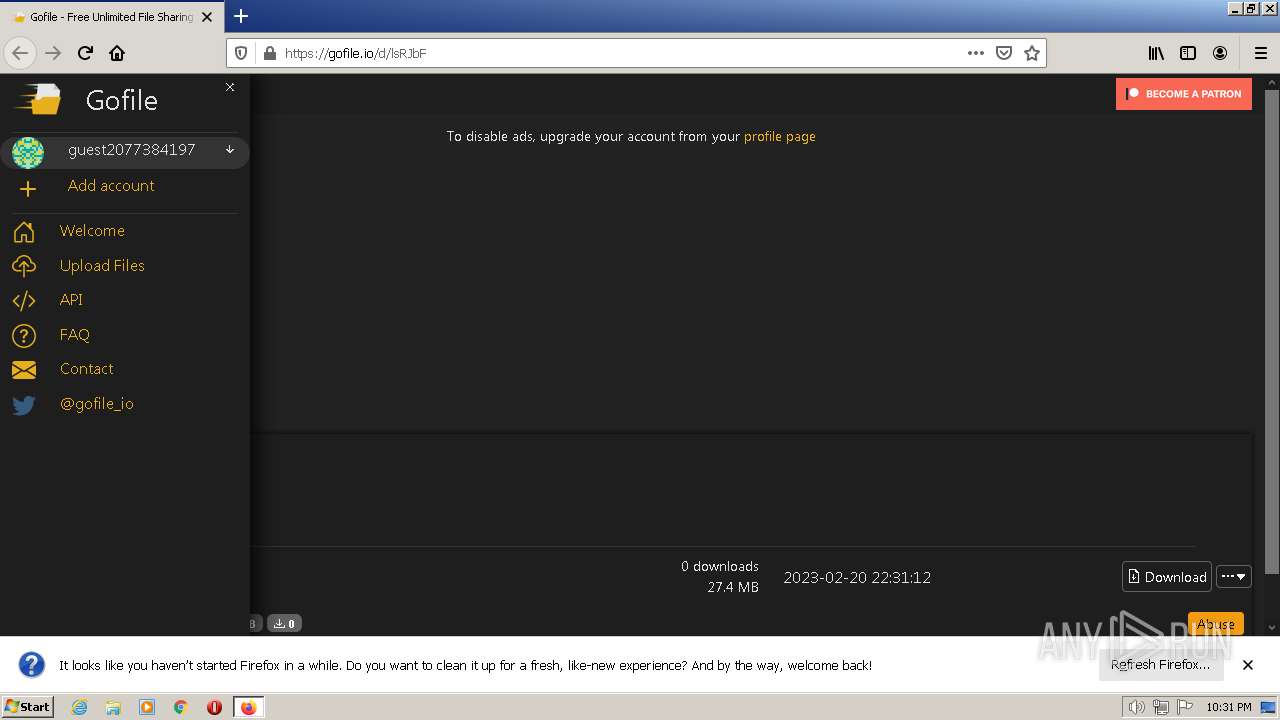1280x720 pixels.
Task: Click the Welcome home icon
Action: point(24,232)
